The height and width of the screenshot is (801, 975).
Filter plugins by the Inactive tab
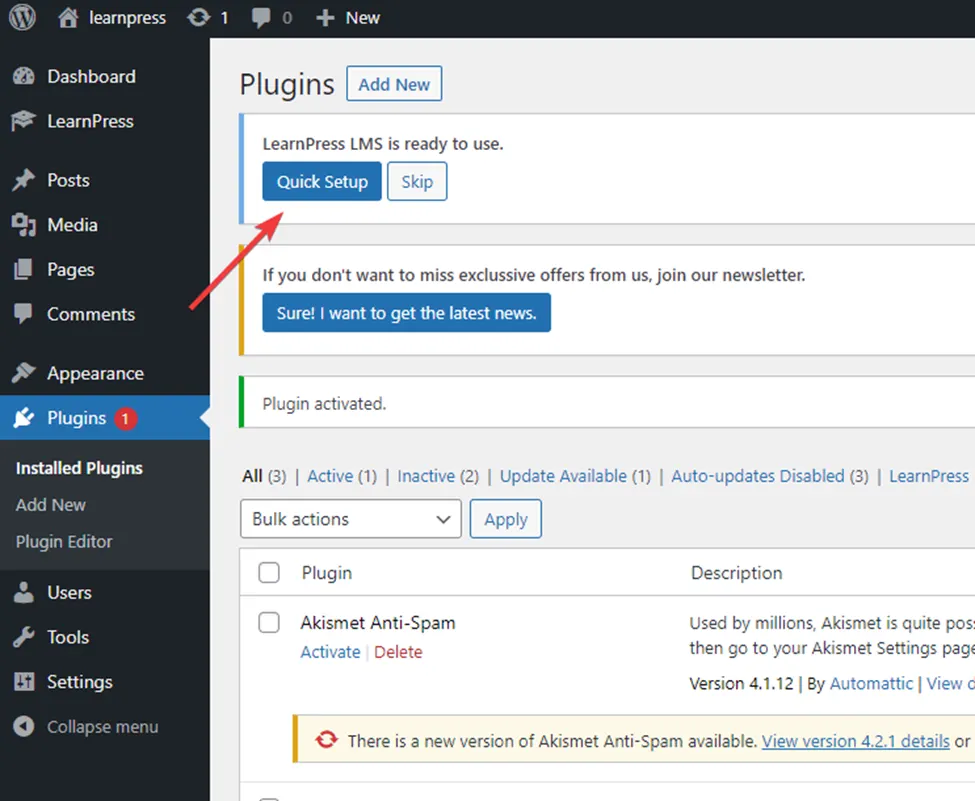427,476
